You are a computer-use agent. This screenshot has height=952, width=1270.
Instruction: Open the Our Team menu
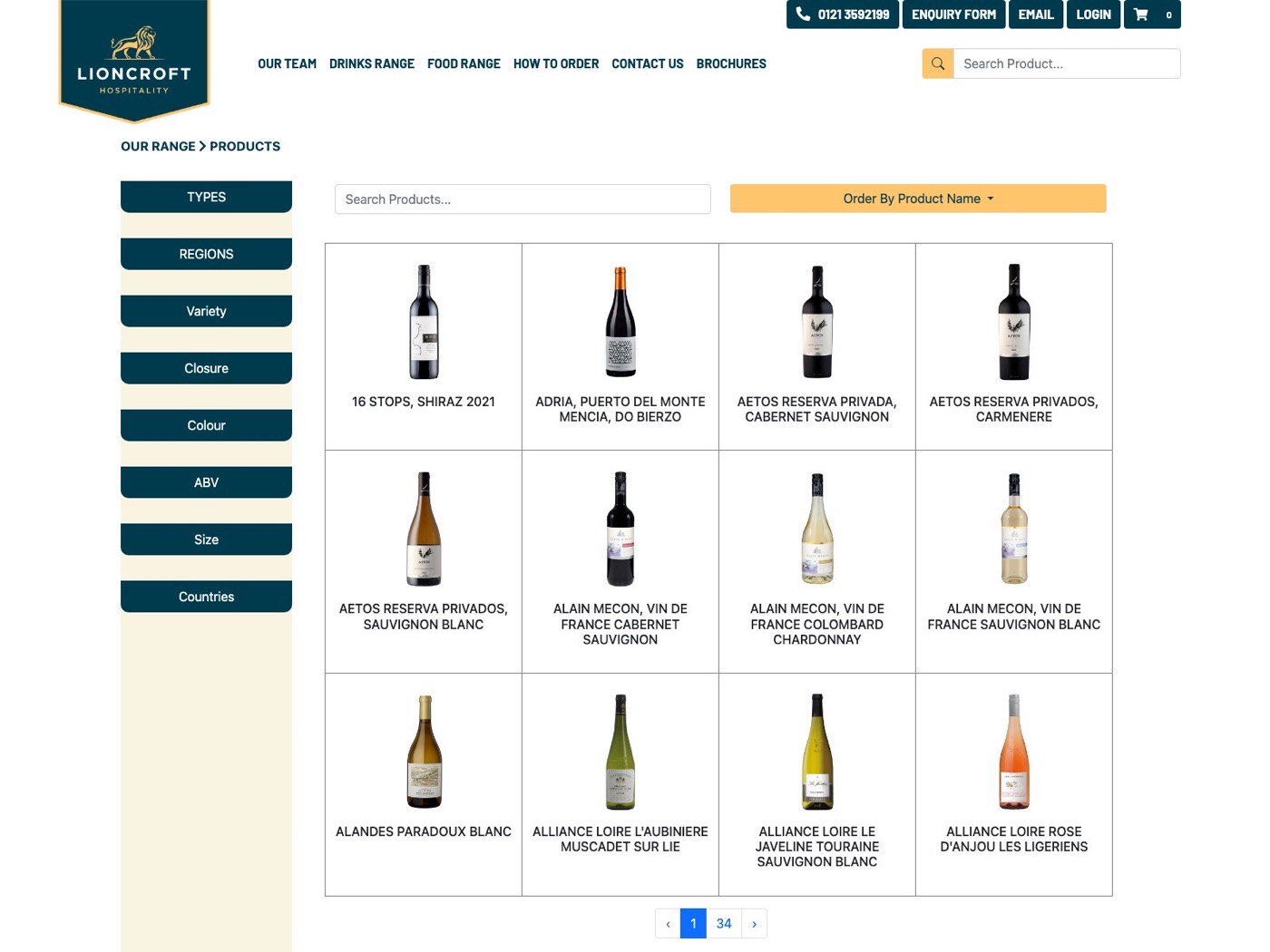pos(287,63)
